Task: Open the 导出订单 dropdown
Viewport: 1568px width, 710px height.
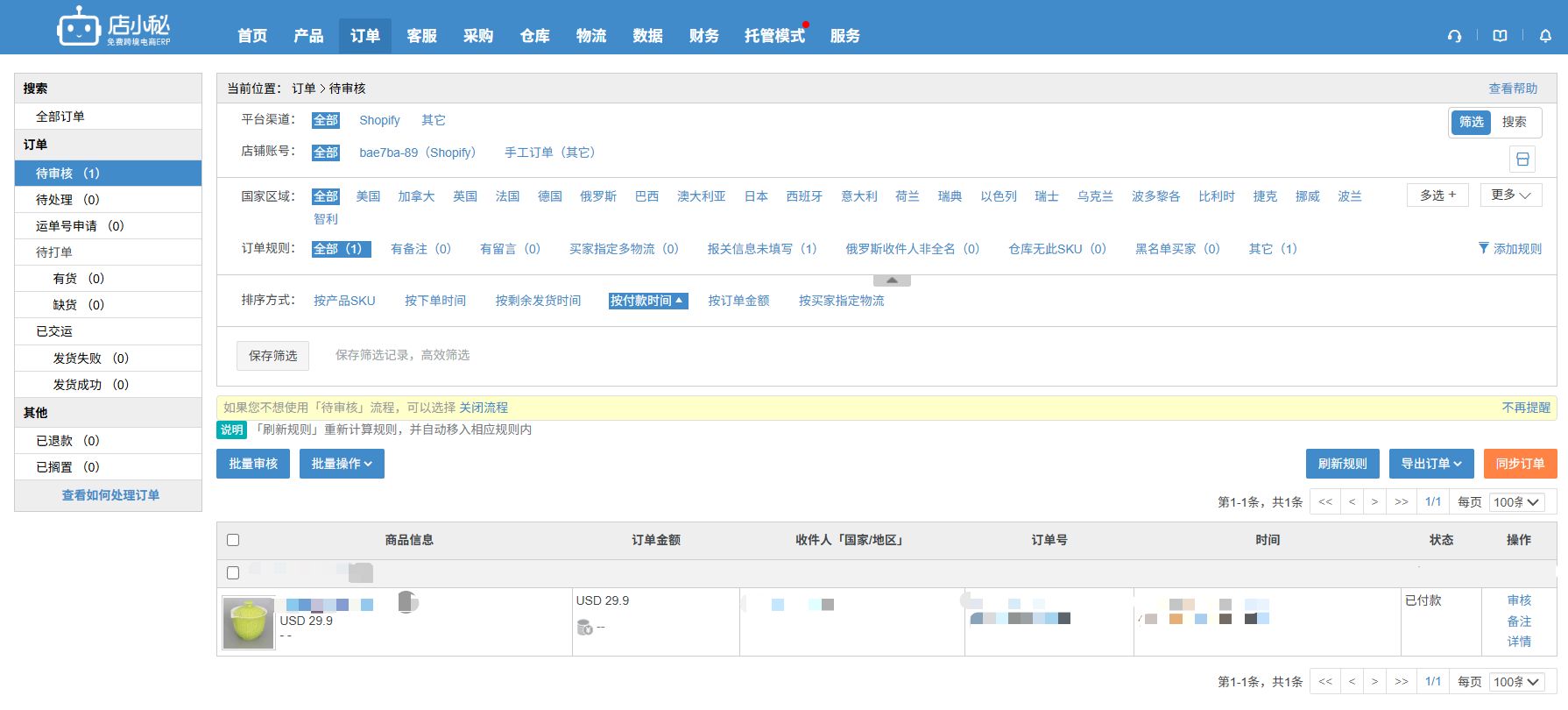Action: (1430, 464)
